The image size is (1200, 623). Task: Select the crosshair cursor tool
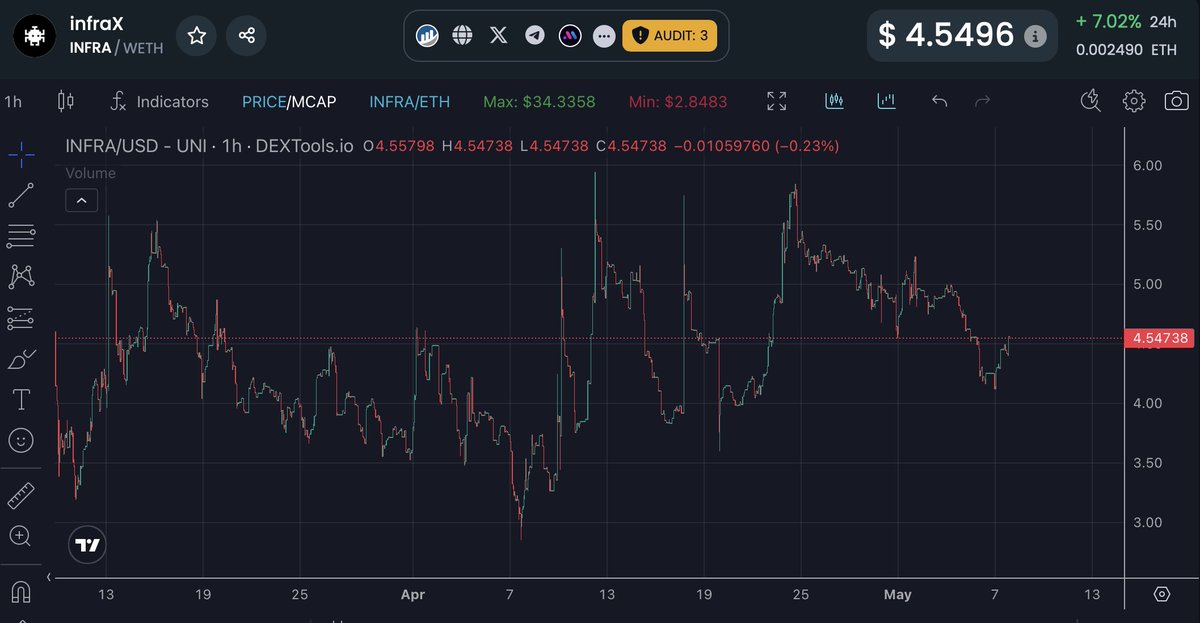pyautogui.click(x=21, y=153)
